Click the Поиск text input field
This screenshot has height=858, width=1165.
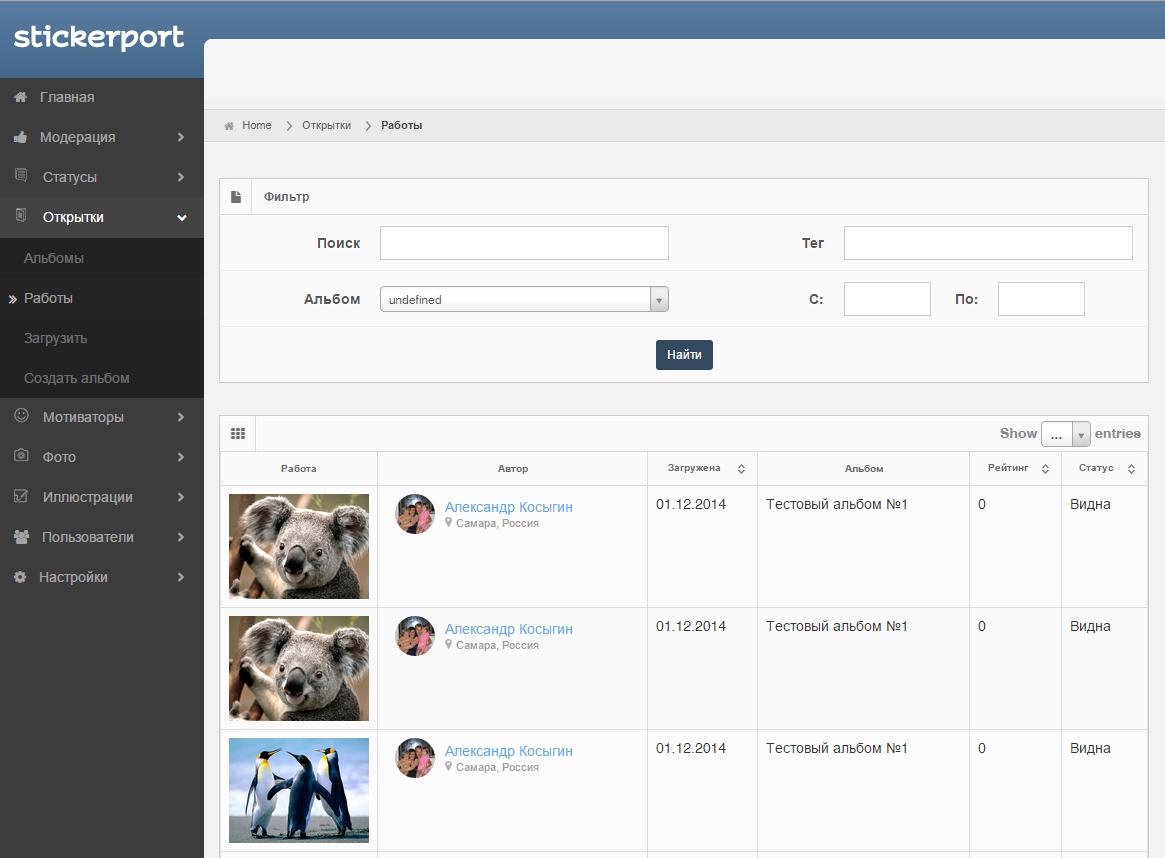tap(524, 243)
